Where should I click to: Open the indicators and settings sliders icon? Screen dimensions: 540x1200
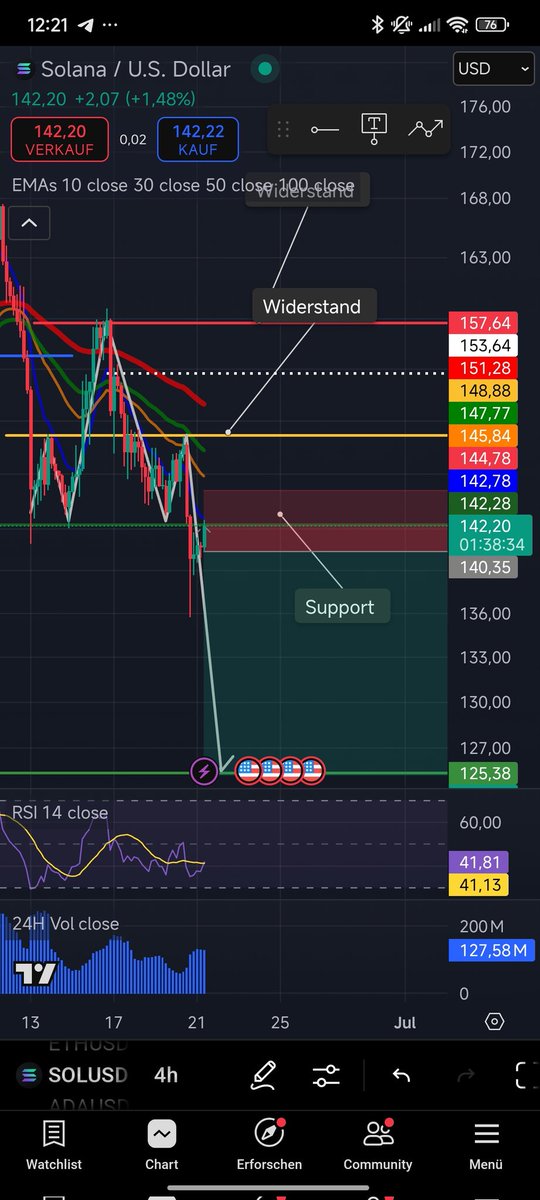pyautogui.click(x=326, y=1075)
